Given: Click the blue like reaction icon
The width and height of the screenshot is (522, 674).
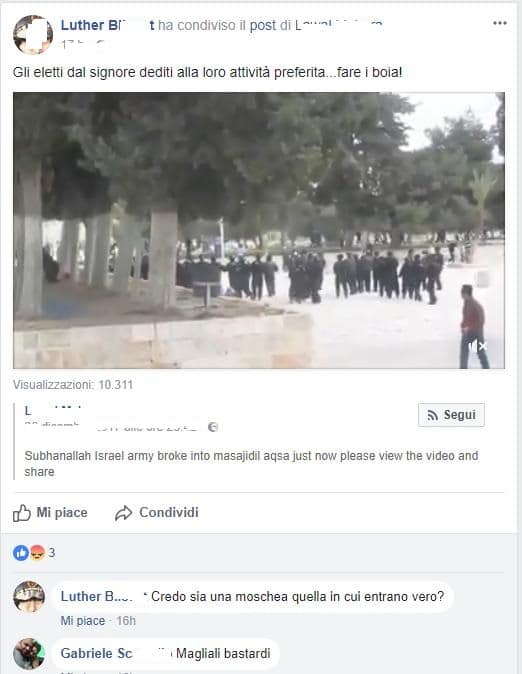Looking at the screenshot, I should (21, 553).
